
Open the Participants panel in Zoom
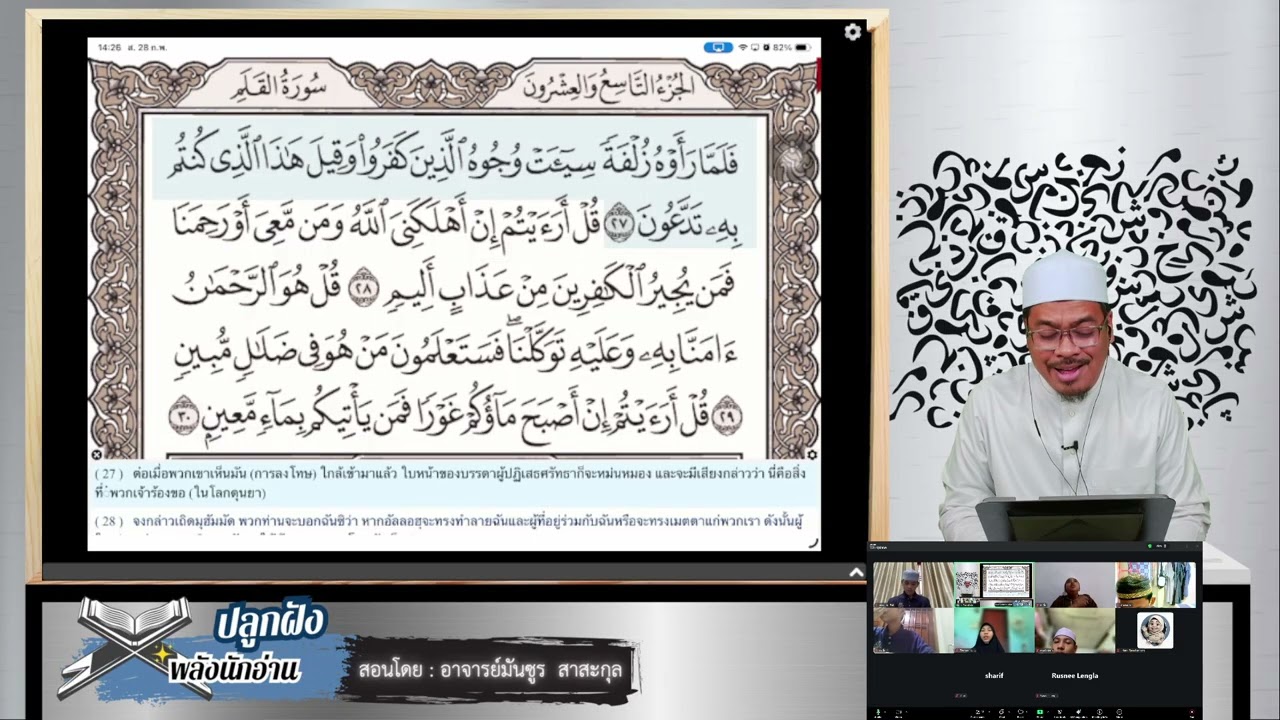point(980,713)
